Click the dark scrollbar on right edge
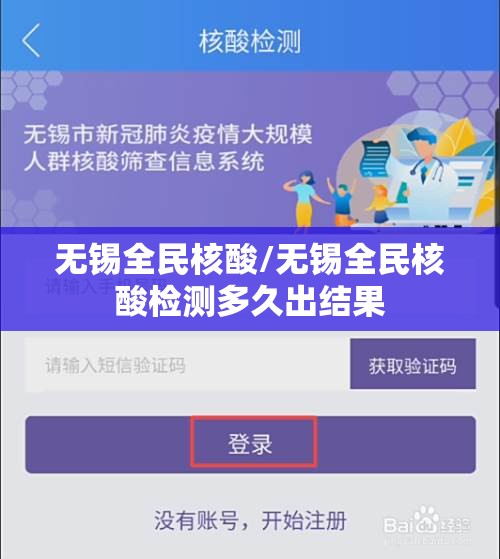This screenshot has height=559, width=500. coord(498,207)
